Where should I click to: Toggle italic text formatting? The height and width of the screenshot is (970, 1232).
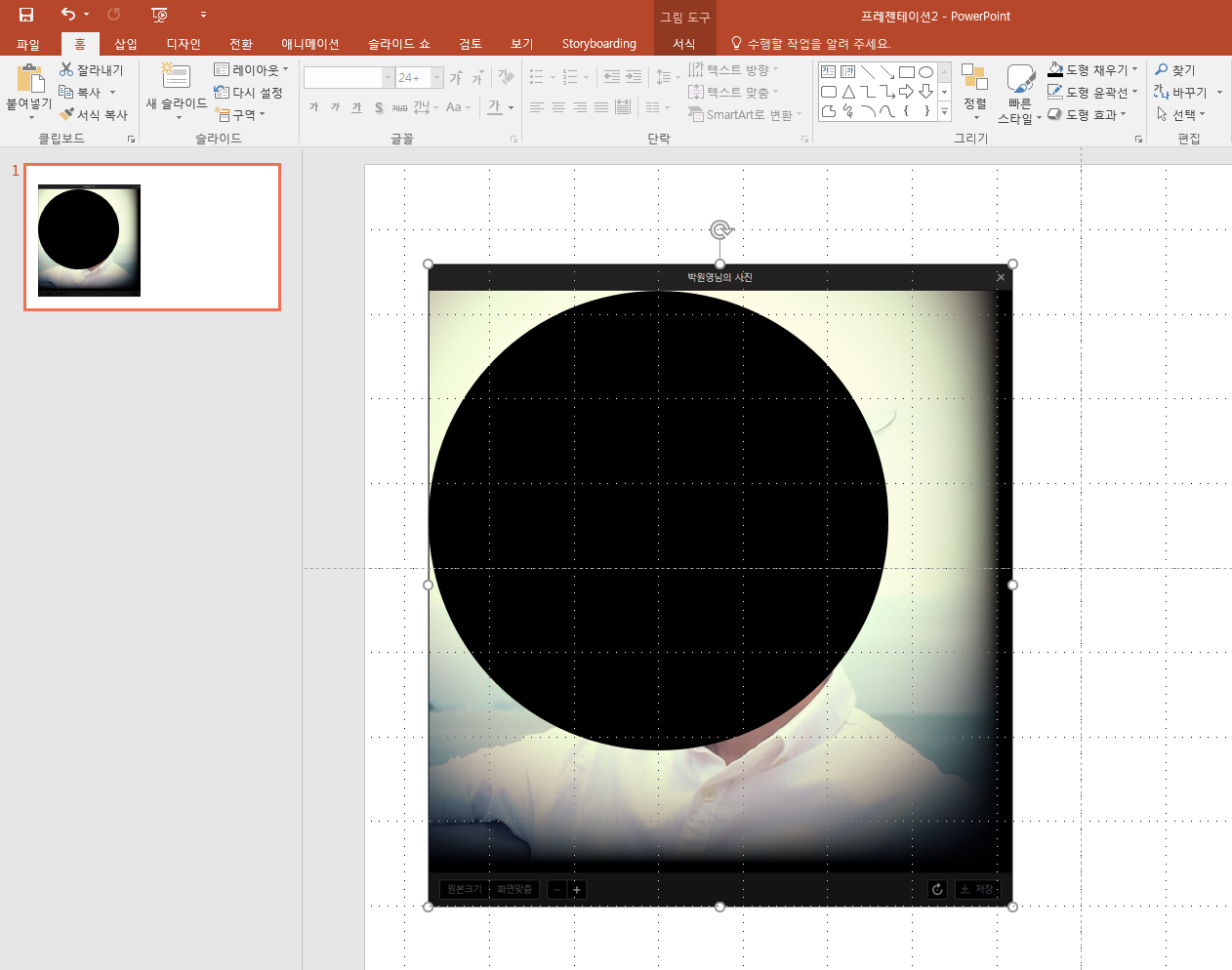[x=335, y=107]
